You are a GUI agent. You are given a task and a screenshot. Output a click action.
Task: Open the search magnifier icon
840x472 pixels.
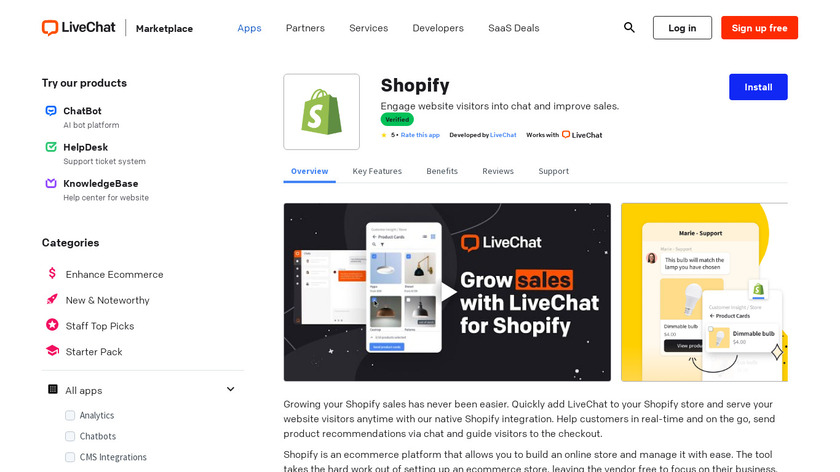point(629,28)
